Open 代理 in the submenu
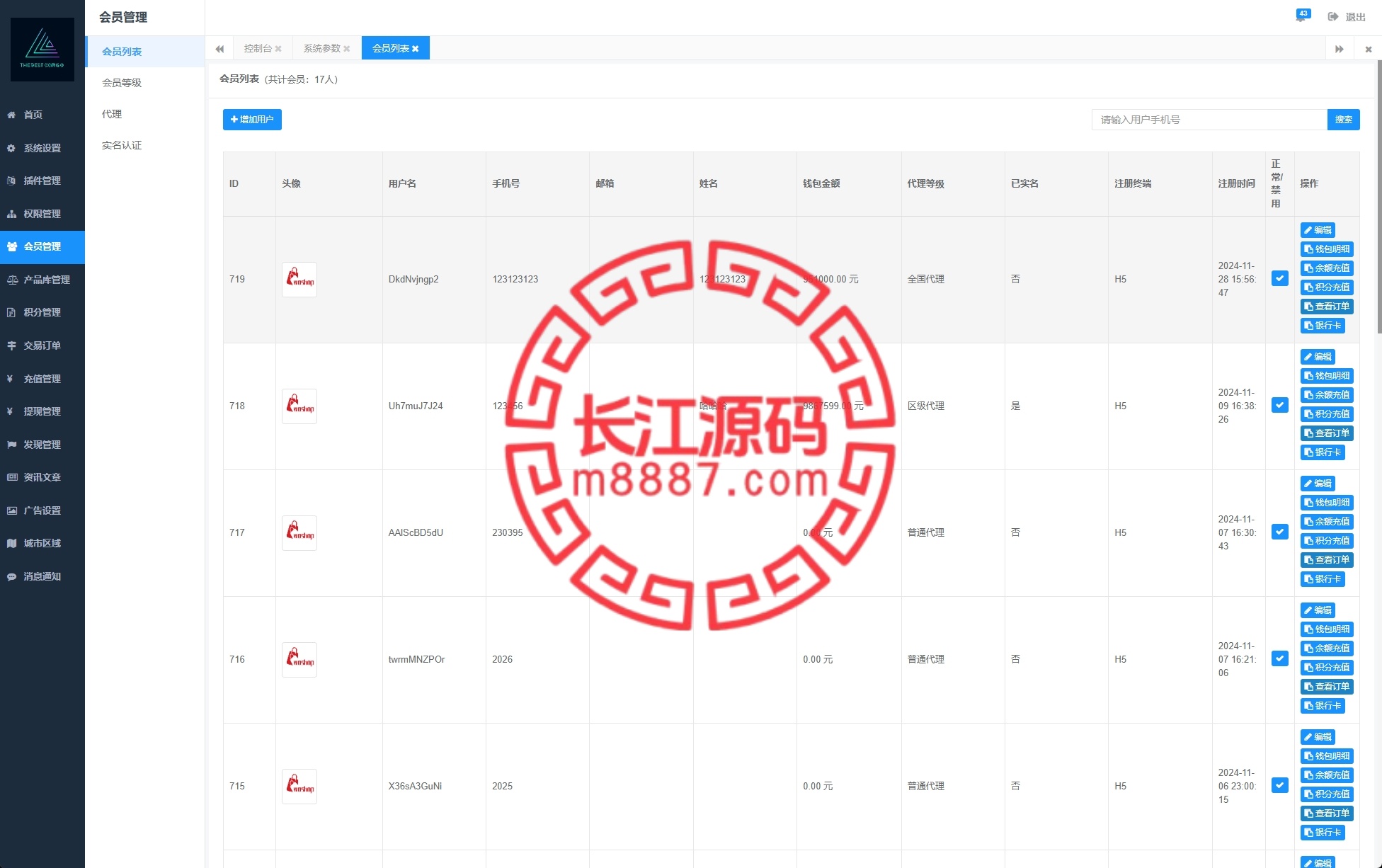This screenshot has width=1382, height=868. click(145, 114)
